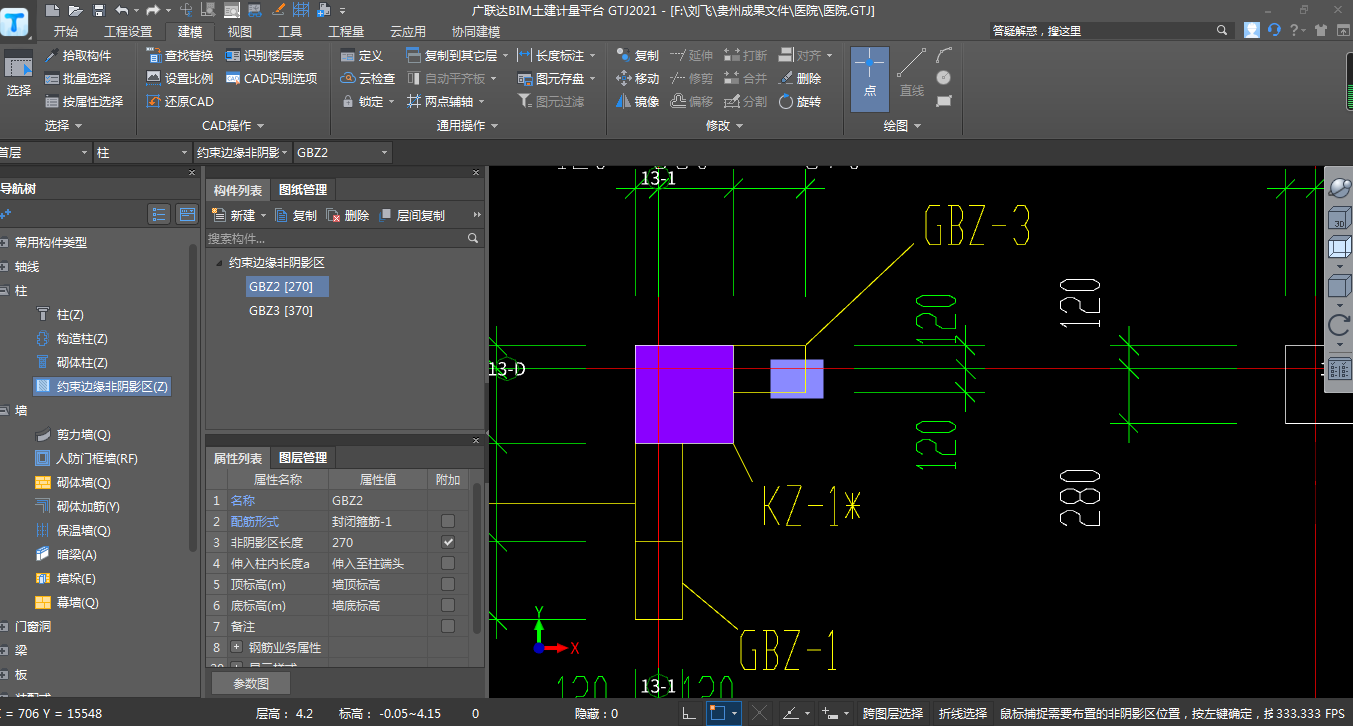This screenshot has height=726, width=1353.
Task: Click the user account avatar icon
Action: (x=1252, y=30)
